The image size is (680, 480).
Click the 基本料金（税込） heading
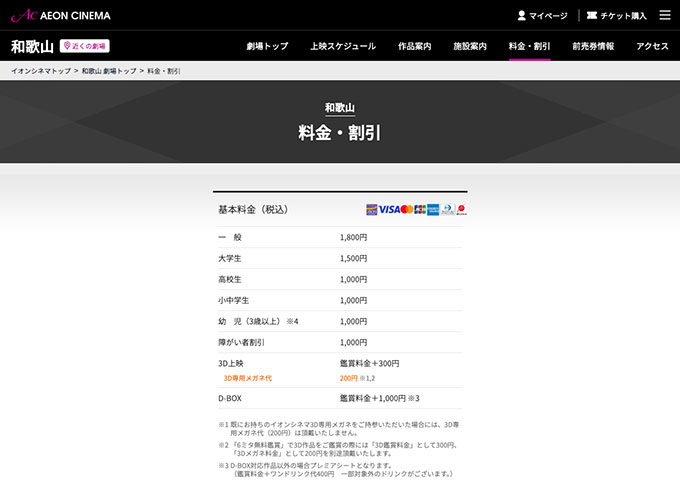[253, 209]
